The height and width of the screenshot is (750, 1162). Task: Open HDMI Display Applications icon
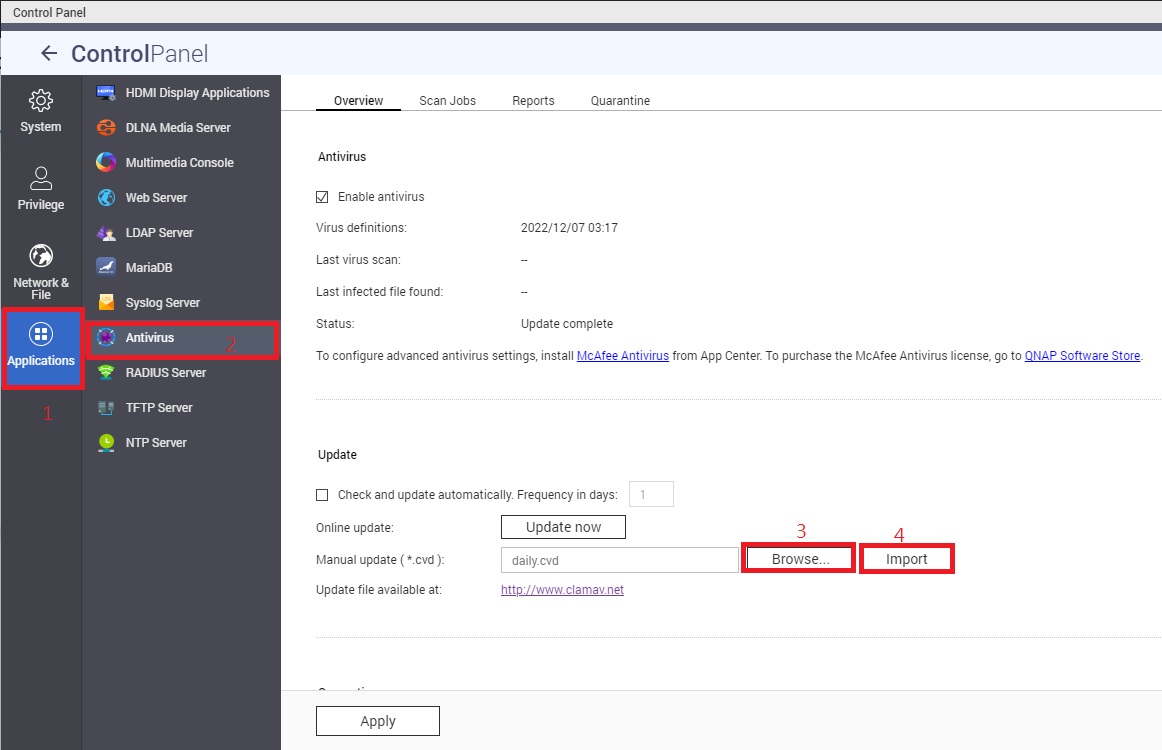pyautogui.click(x=106, y=93)
